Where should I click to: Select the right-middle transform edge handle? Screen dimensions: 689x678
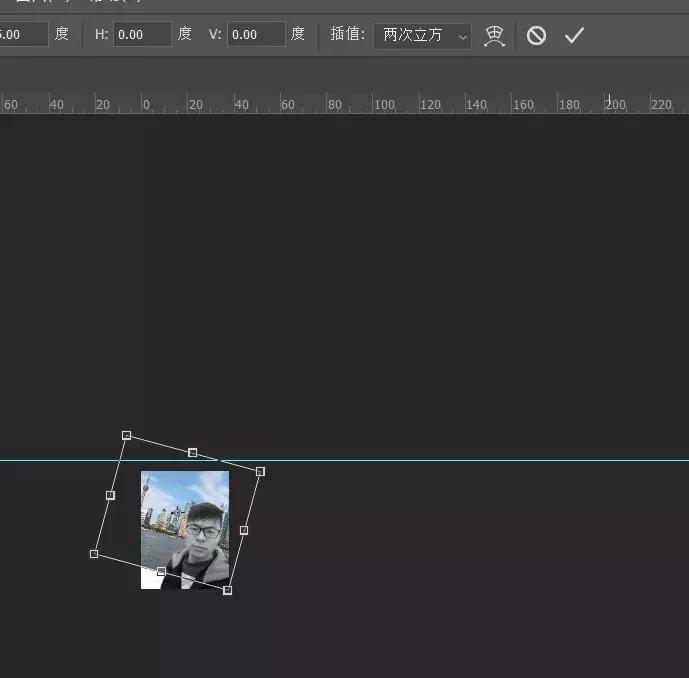click(244, 530)
